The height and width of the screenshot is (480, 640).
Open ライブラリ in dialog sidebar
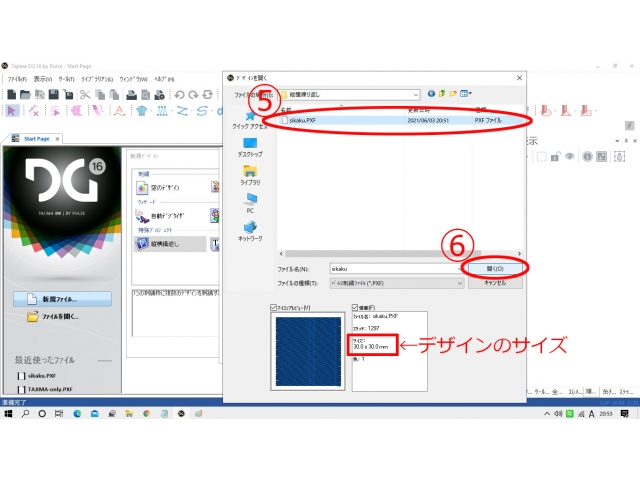[250, 176]
